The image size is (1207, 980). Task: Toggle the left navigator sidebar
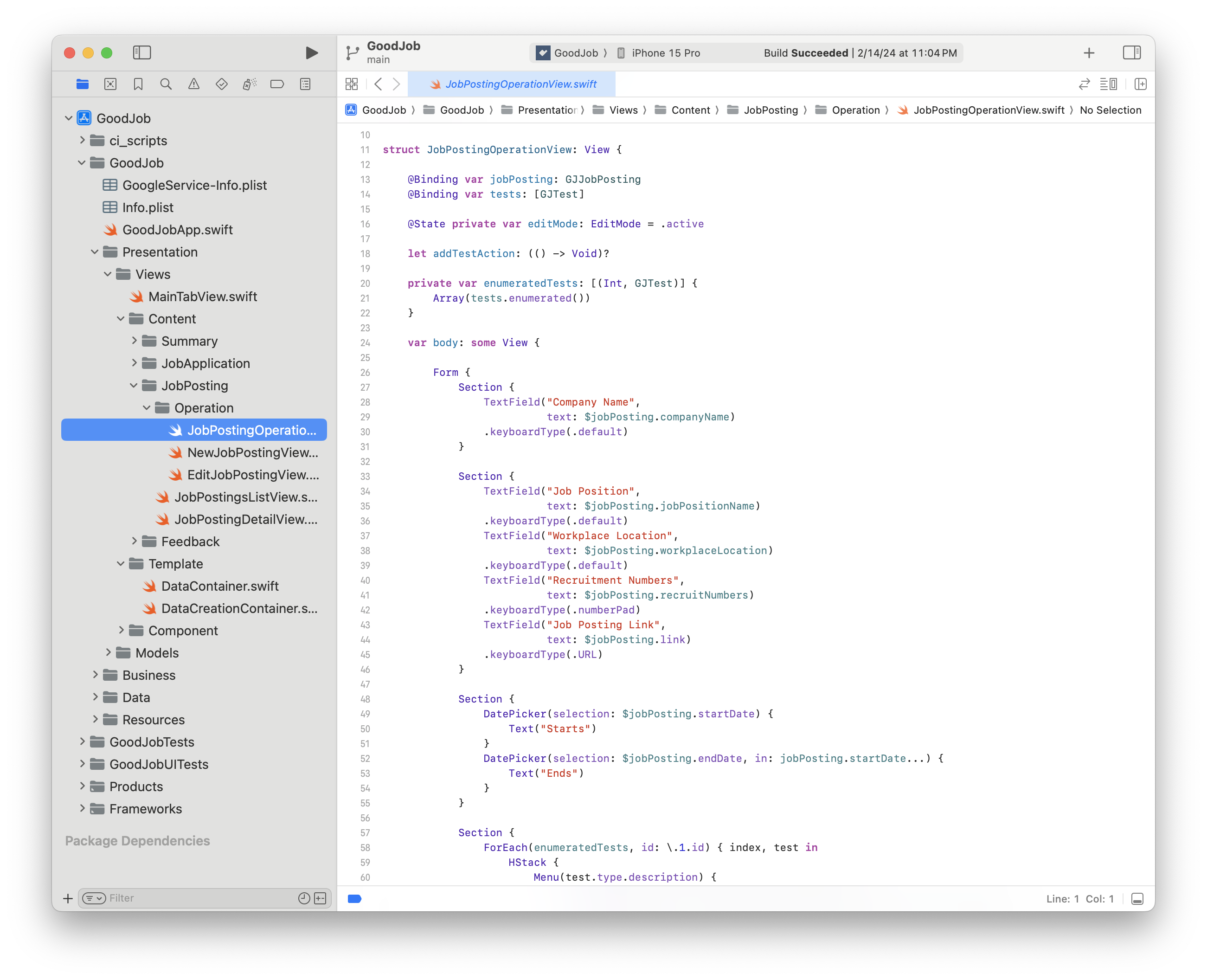coord(141,52)
